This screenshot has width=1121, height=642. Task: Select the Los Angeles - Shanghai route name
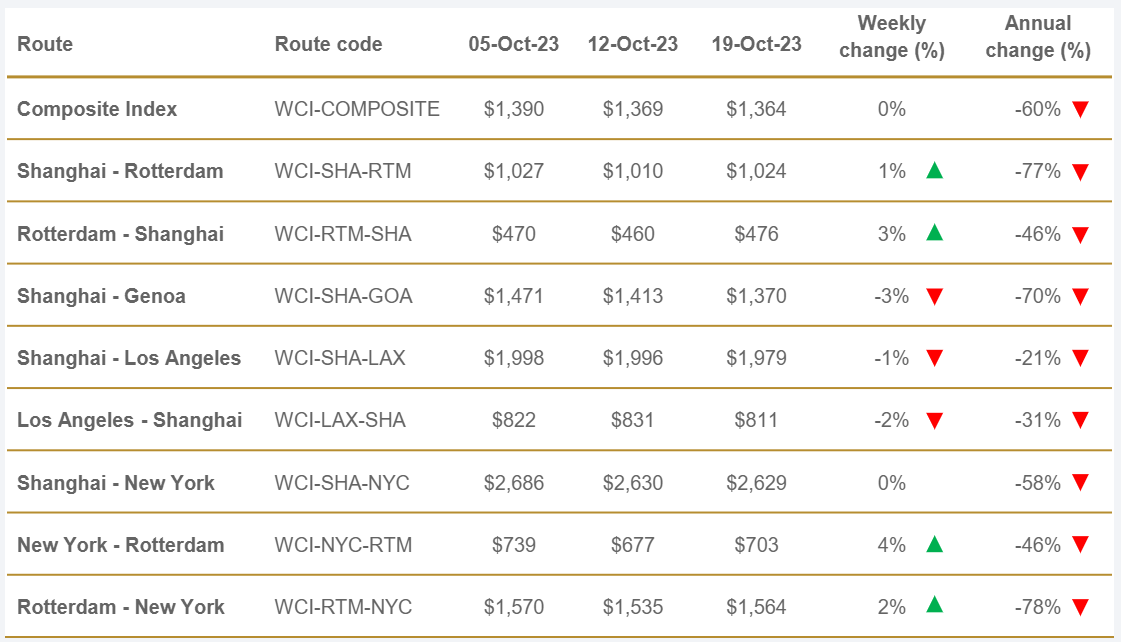point(129,420)
